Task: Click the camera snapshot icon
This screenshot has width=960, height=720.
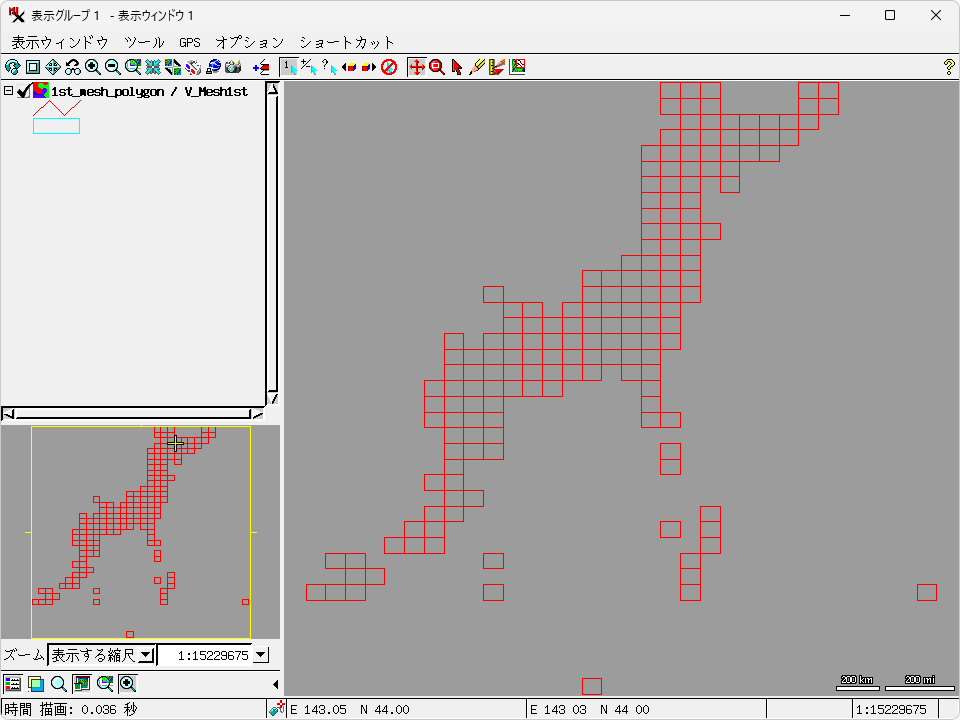Action: pos(233,67)
